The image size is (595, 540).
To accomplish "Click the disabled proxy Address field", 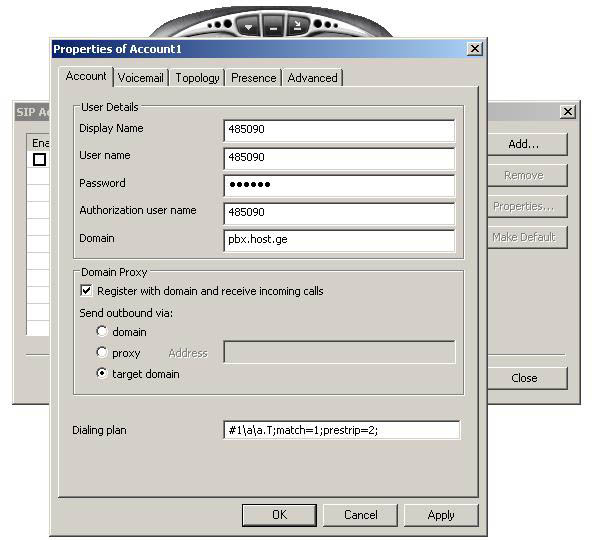I will coord(339,352).
